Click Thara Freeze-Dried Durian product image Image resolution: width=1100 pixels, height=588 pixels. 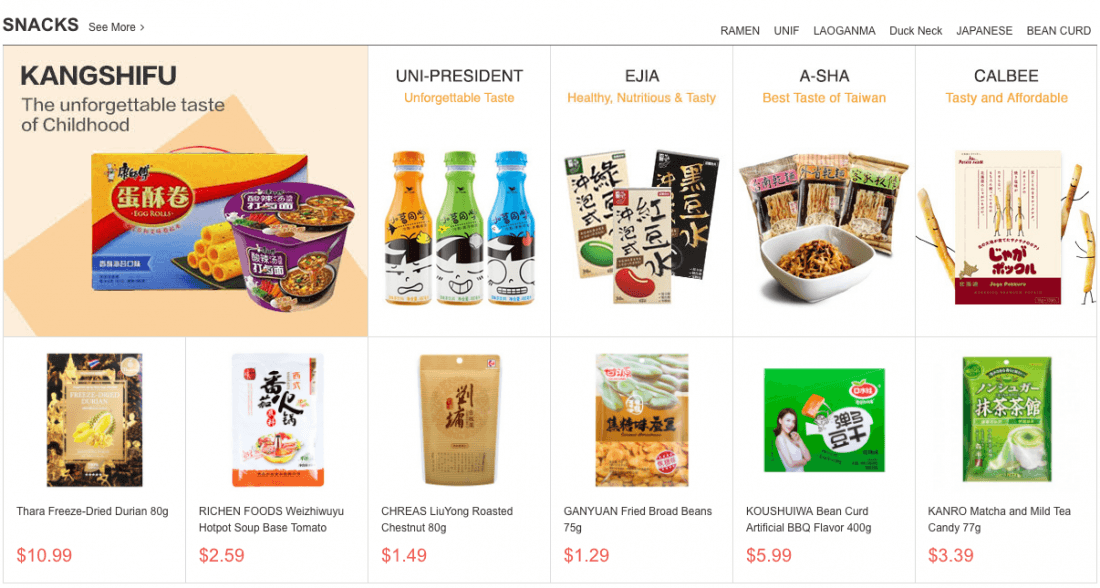click(x=95, y=420)
